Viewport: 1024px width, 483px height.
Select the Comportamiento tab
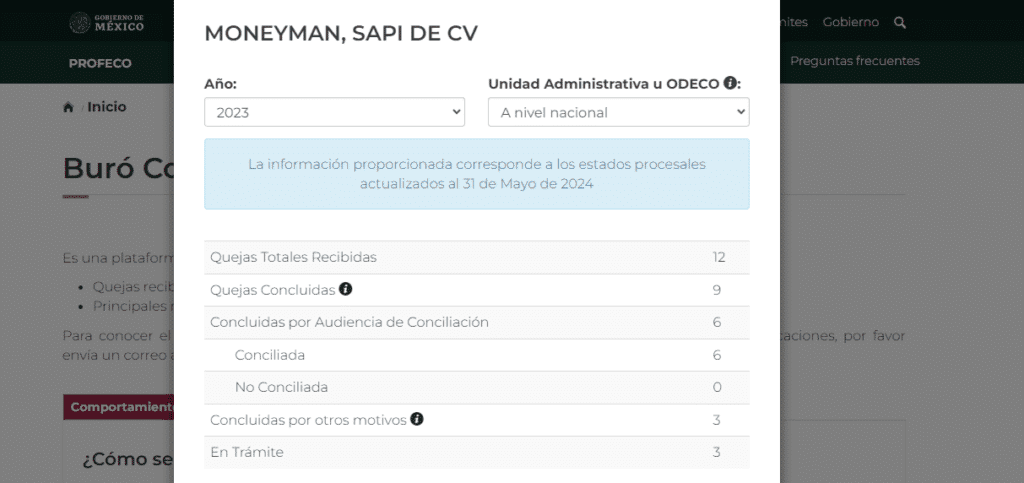(120, 407)
